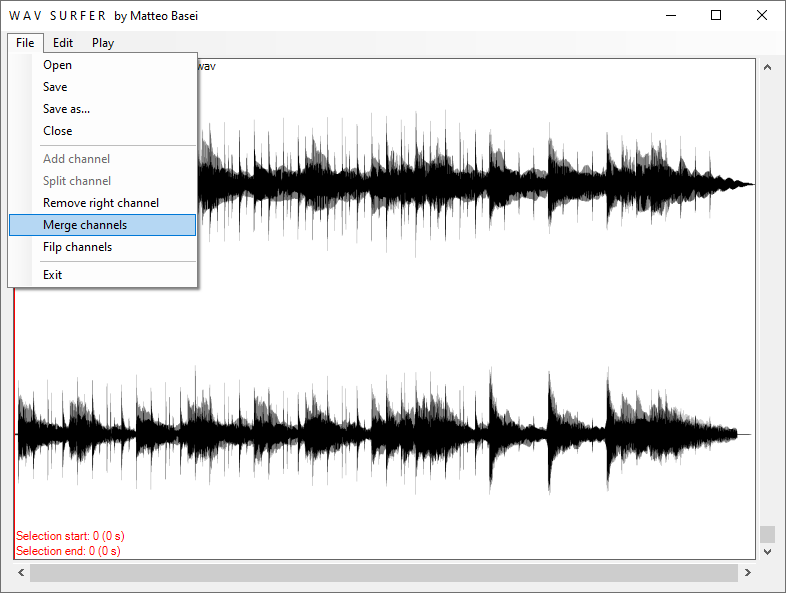The width and height of the screenshot is (786, 593).
Task: Open the Play menu
Action: [103, 43]
